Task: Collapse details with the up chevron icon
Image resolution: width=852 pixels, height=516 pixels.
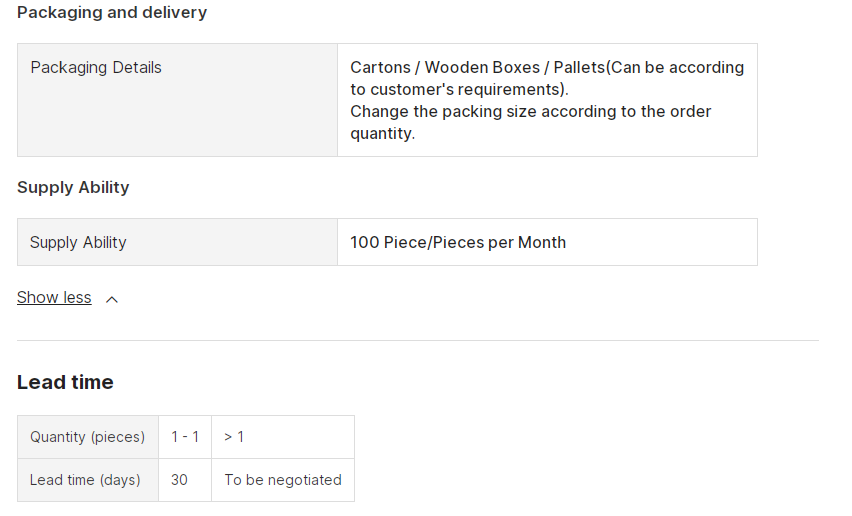Action: pos(112,299)
